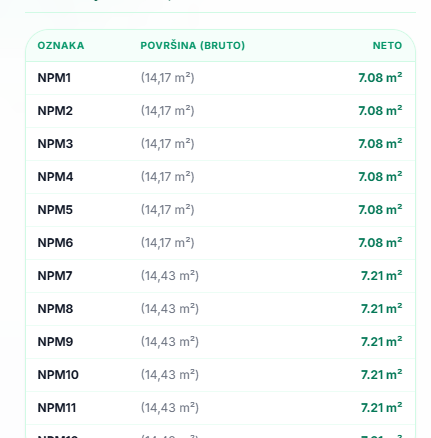431x438 pixels.
Task: Click net value 7.21 m² in NPM10 row
Action: click(x=382, y=375)
